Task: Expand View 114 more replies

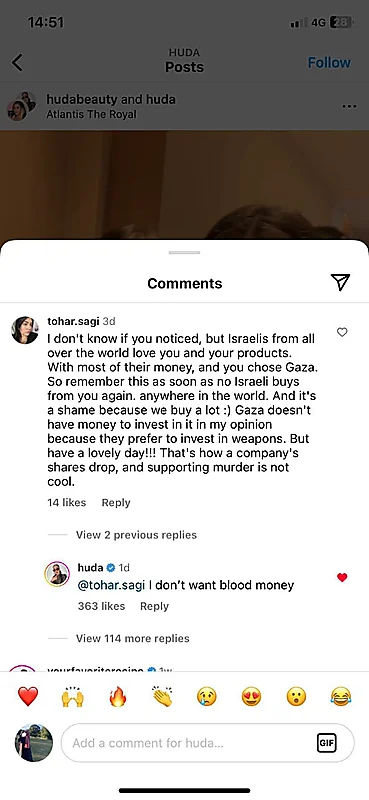Action: [133, 638]
